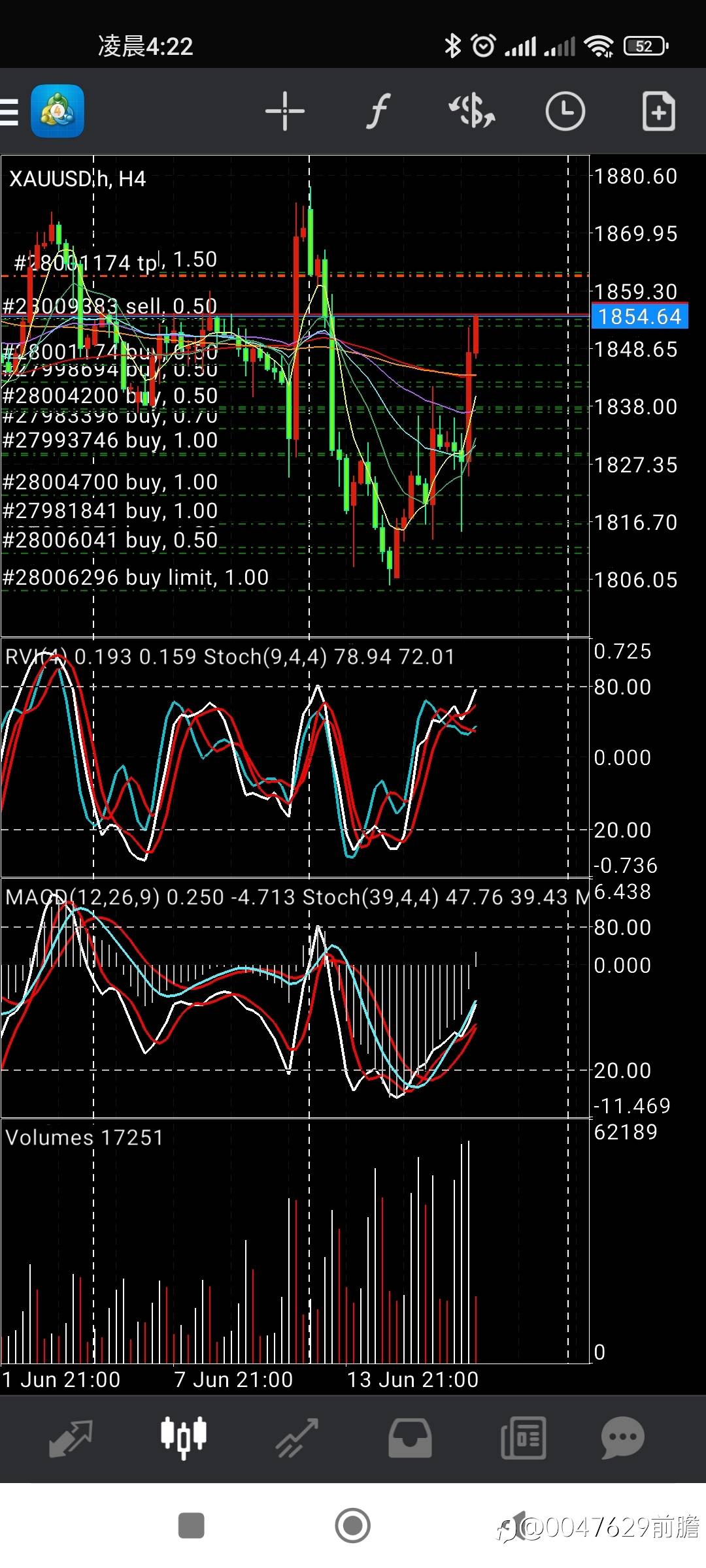Select order #28004200 buy, 0.50 label

point(110,396)
